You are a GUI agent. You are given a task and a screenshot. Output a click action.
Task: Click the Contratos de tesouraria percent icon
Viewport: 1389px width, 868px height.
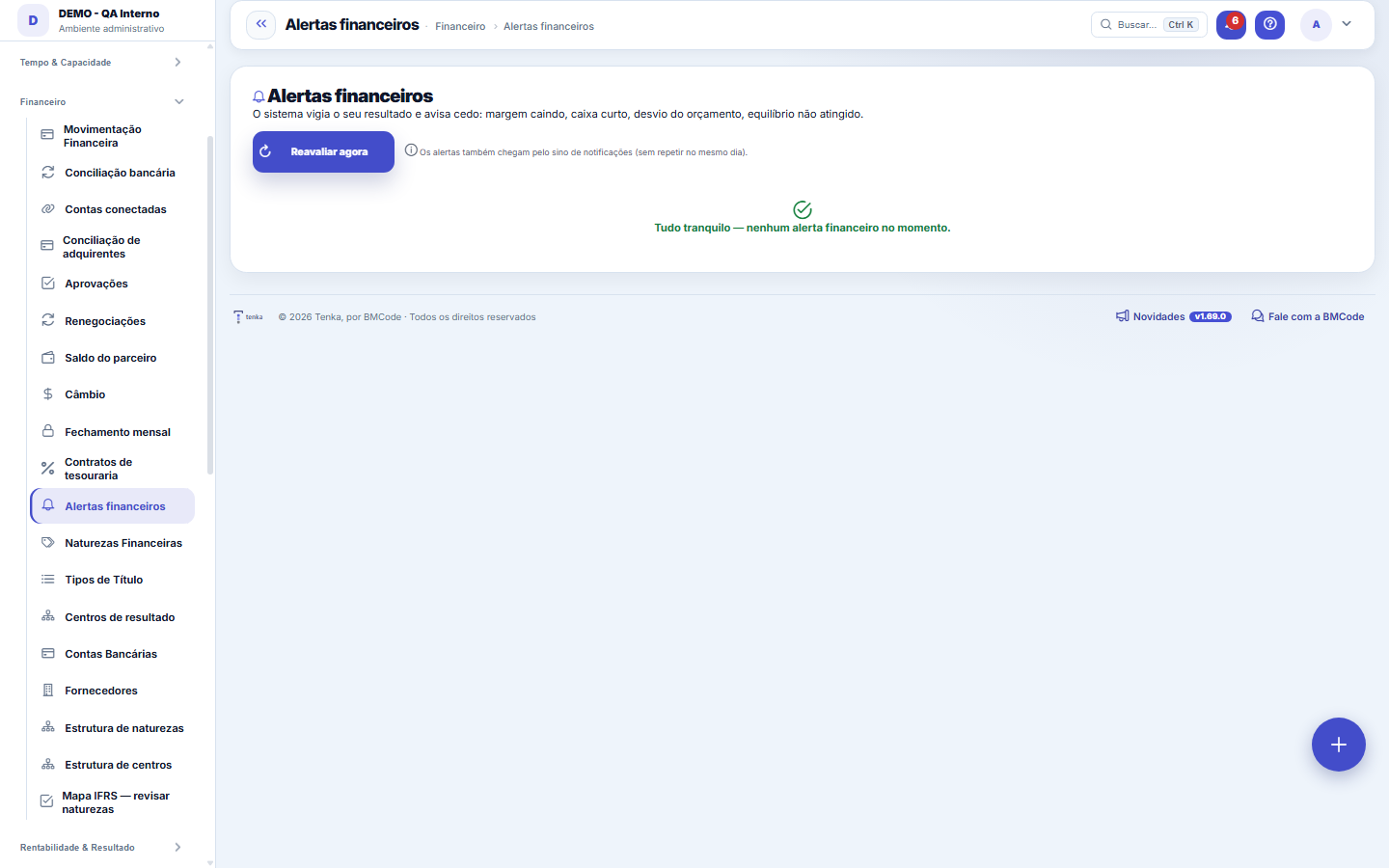pyautogui.click(x=47, y=469)
